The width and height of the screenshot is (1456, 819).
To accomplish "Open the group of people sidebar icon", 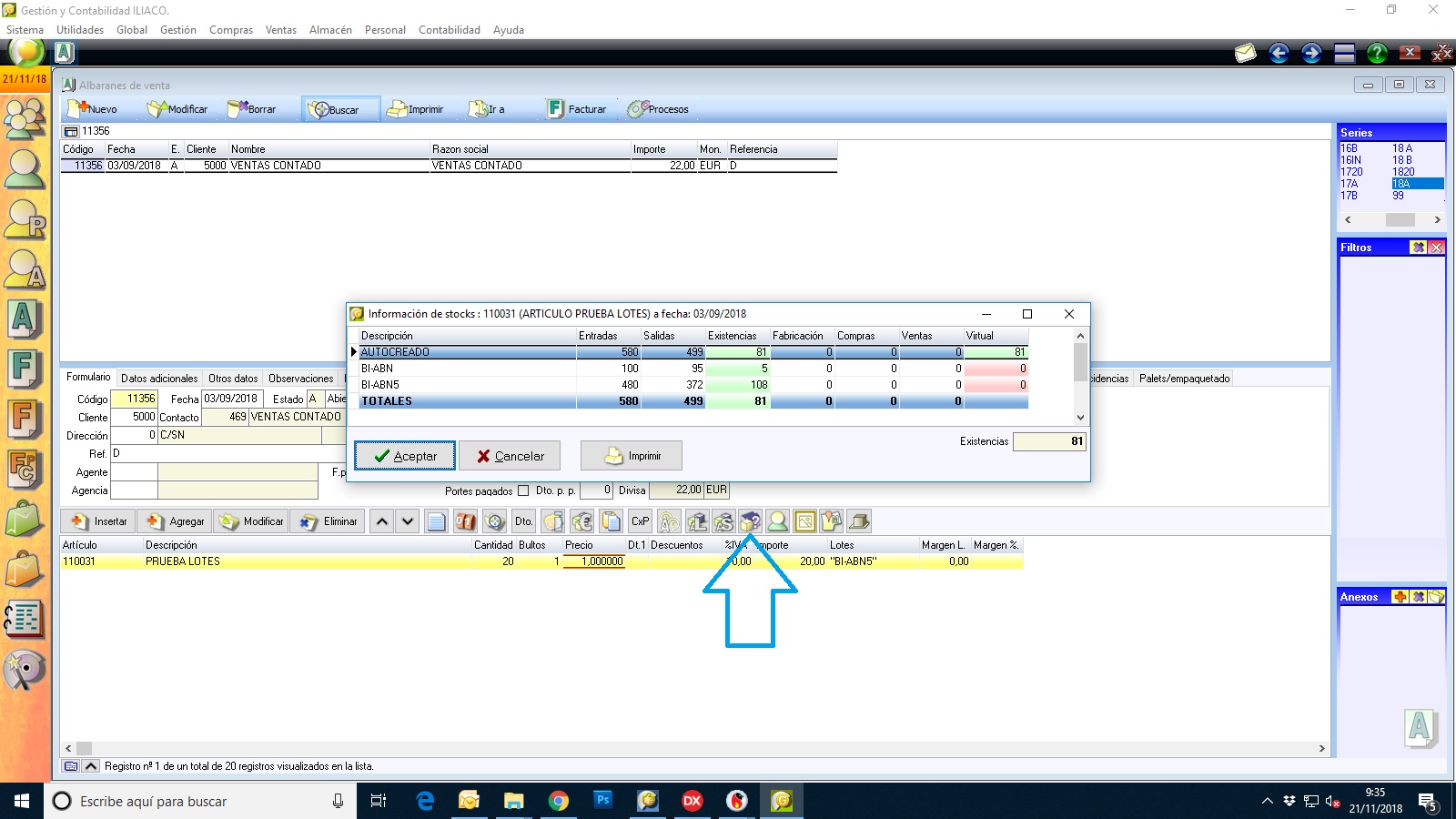I will click(x=25, y=118).
